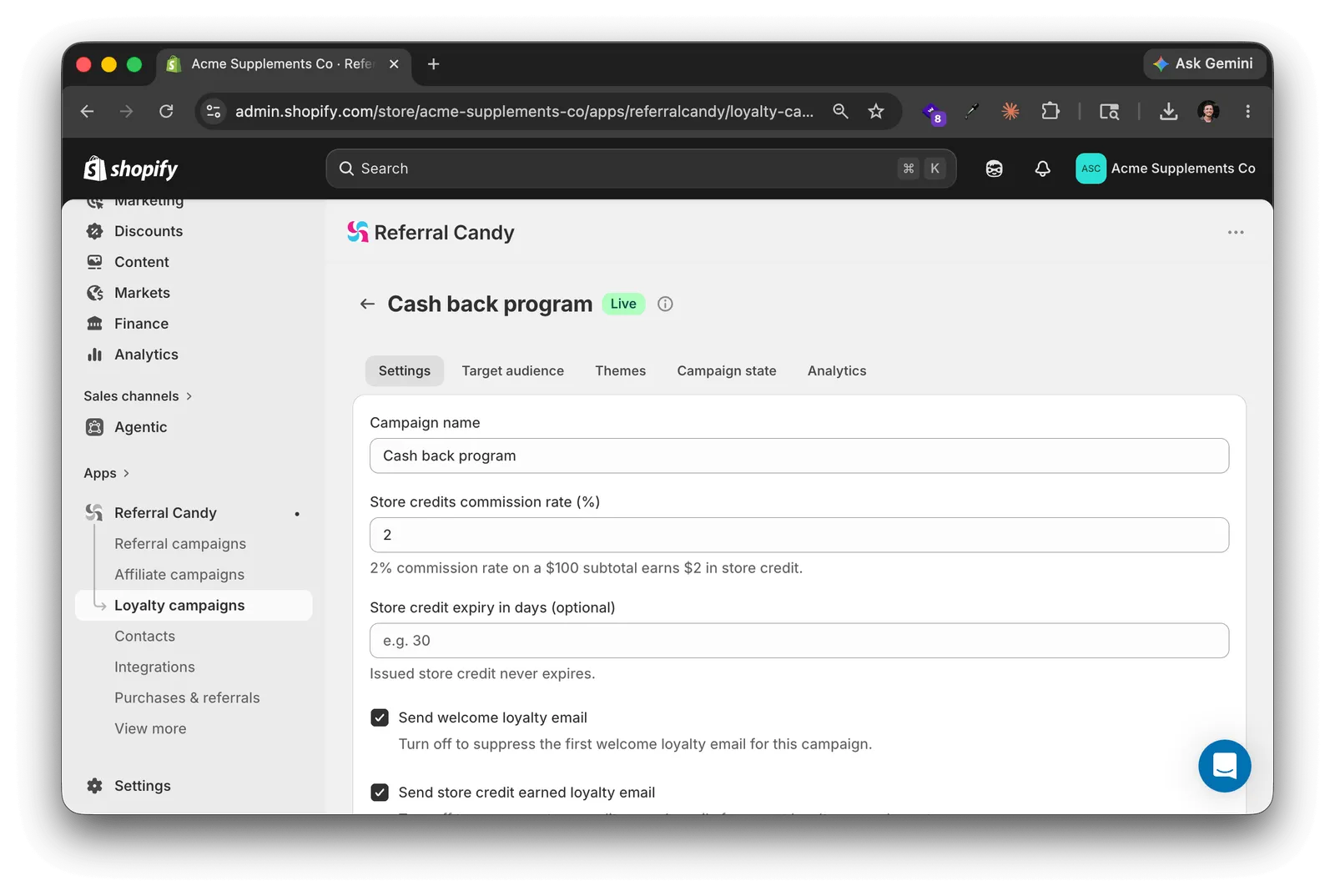Screen dimensions: 1335x896
Task: Click the Ask Gemini button
Action: [x=1203, y=63]
